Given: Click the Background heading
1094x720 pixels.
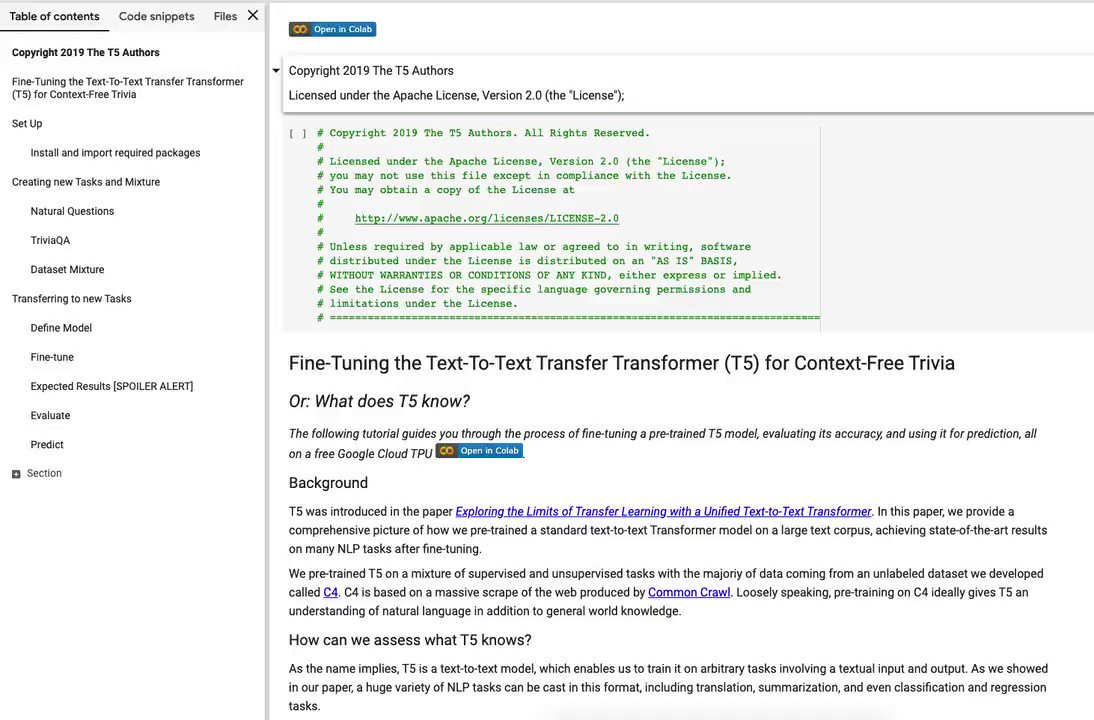Looking at the screenshot, I should click(x=328, y=483).
